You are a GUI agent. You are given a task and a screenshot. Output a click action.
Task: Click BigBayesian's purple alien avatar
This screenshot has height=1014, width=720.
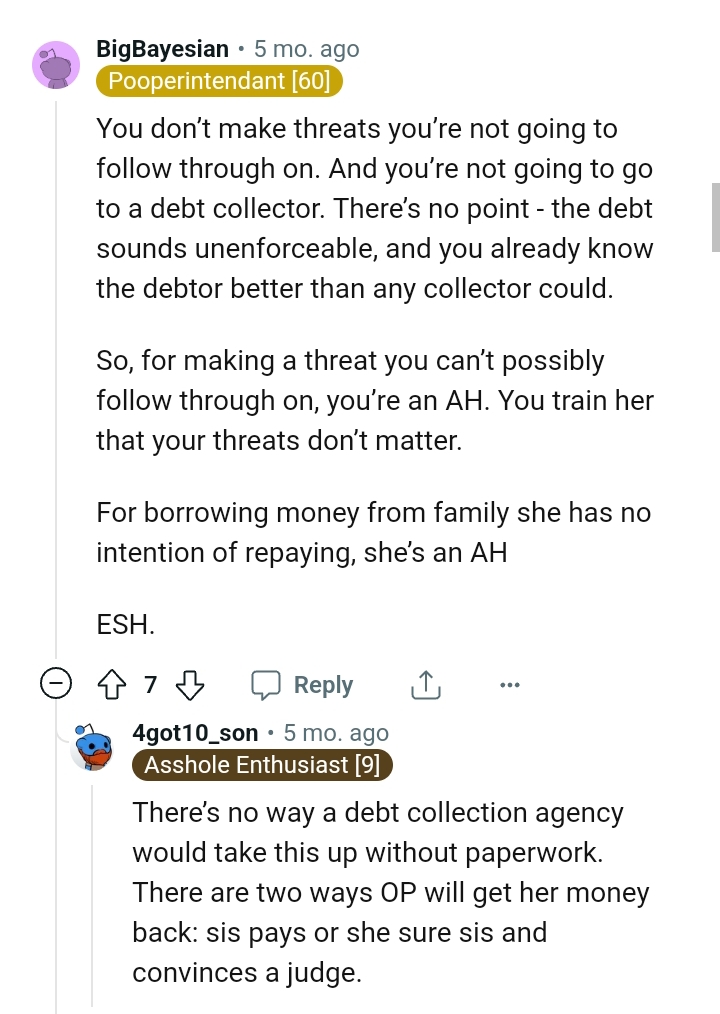coord(56,64)
